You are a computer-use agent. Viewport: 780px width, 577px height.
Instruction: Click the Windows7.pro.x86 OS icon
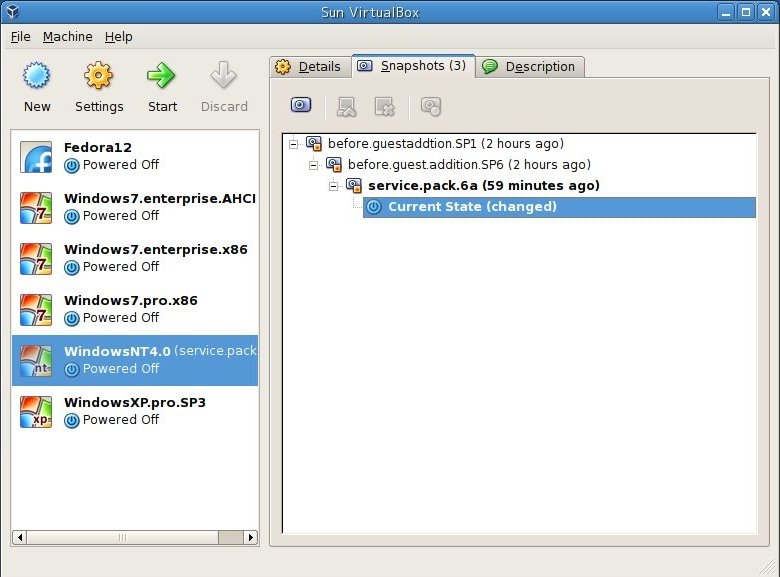(36, 310)
